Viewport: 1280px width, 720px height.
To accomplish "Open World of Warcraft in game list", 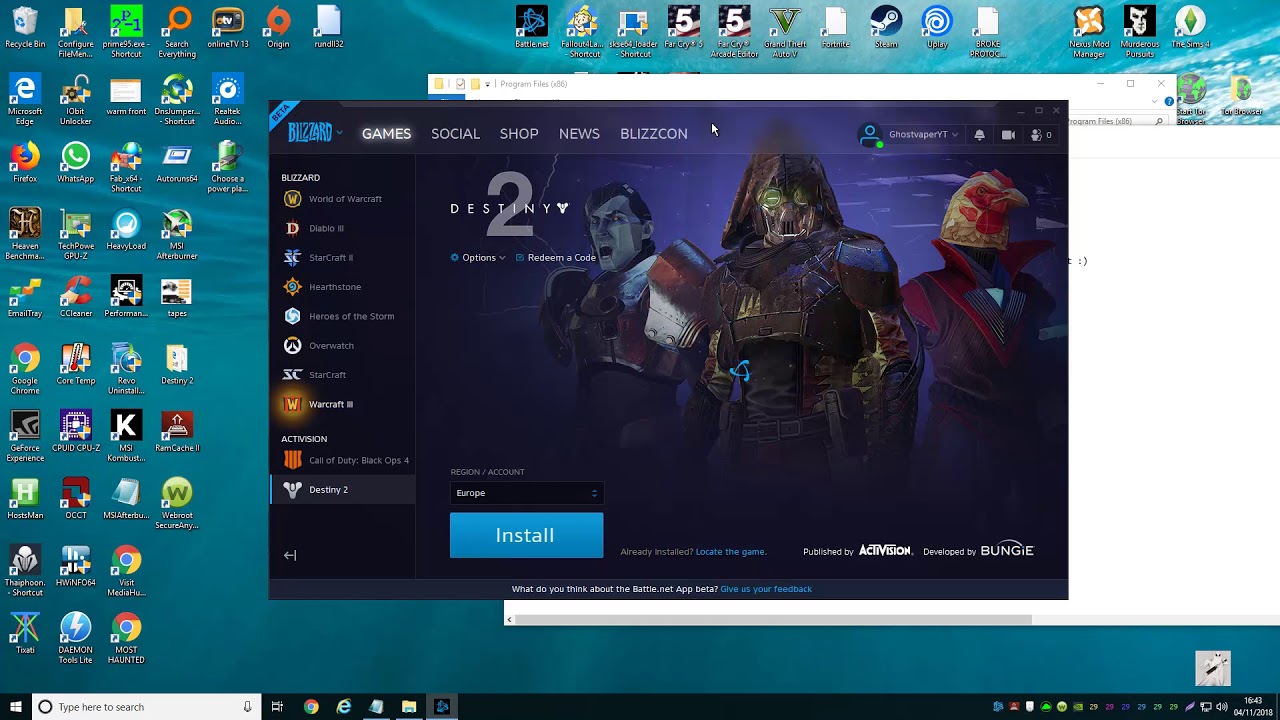I will [343, 199].
